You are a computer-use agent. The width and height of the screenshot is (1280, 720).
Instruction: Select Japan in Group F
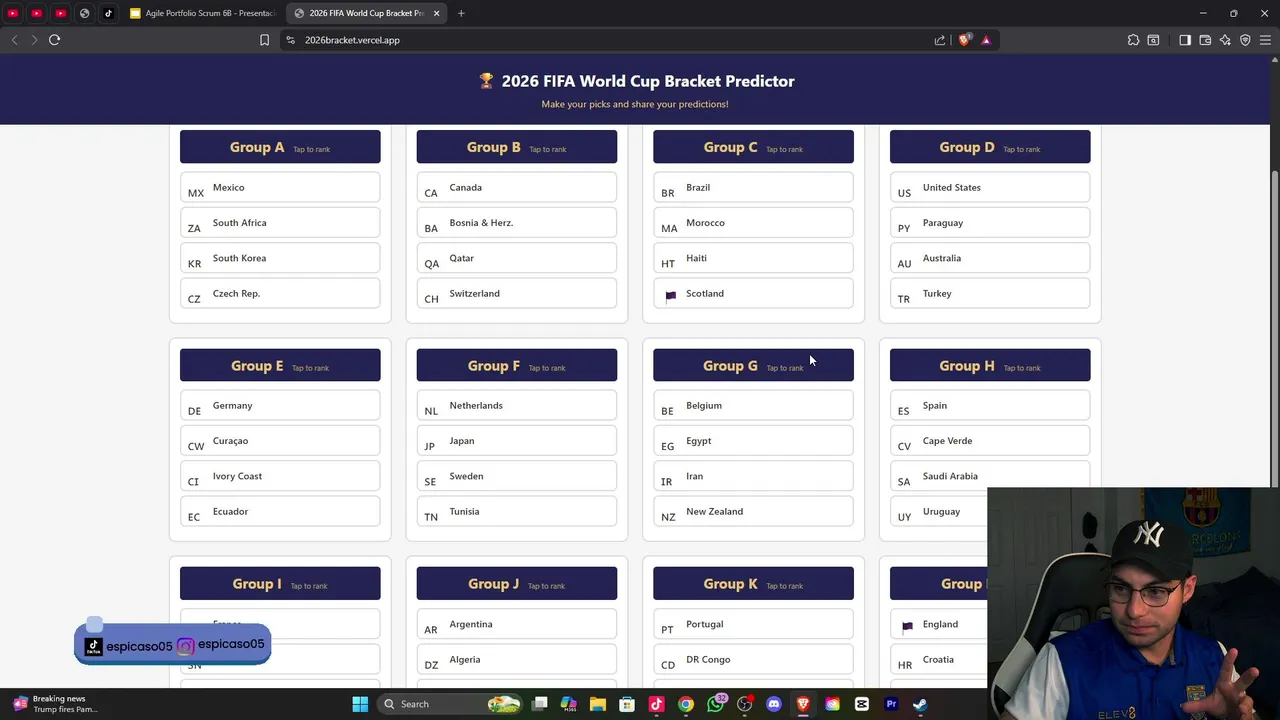tap(517, 441)
